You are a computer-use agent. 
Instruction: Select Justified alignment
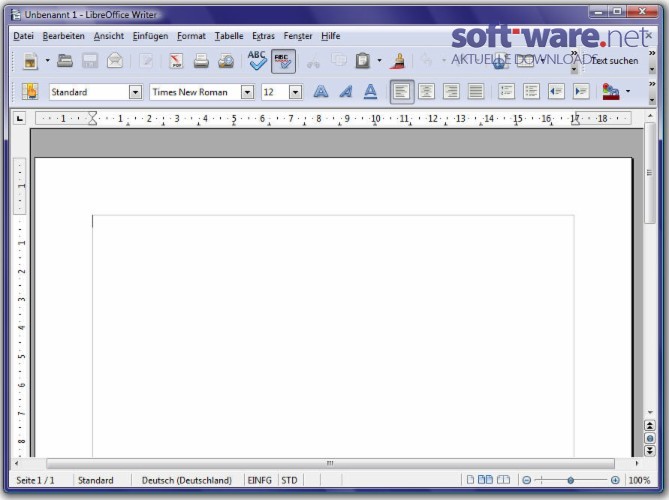tap(476, 92)
